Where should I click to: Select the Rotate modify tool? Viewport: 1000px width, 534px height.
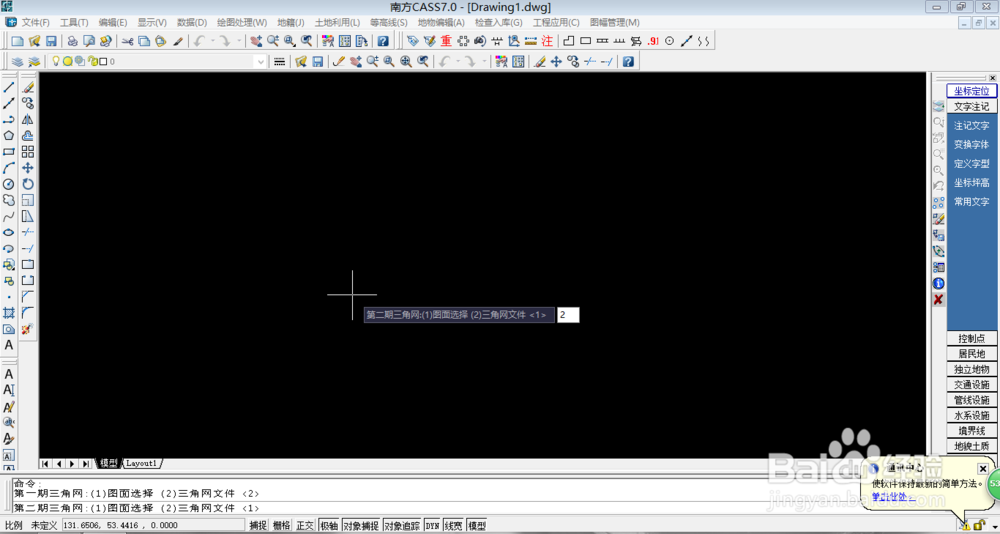point(27,184)
